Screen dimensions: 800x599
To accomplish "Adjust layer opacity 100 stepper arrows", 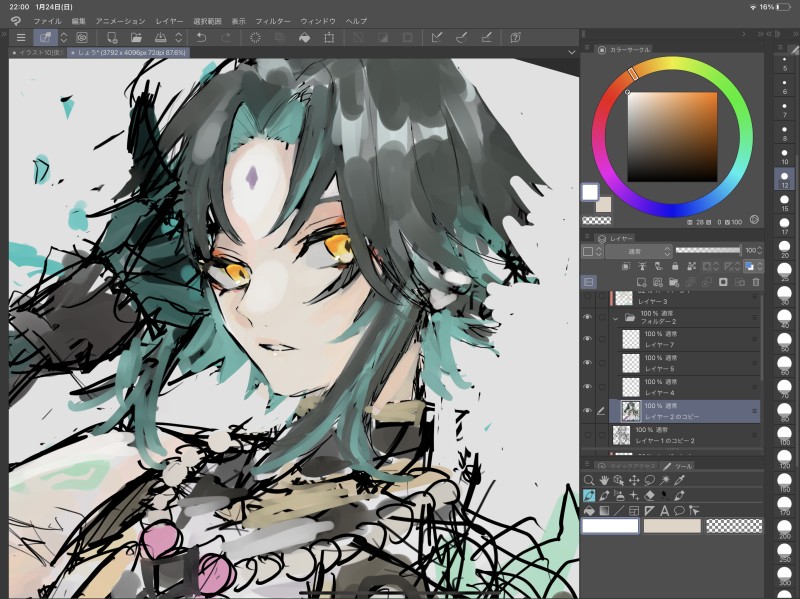I will pos(759,250).
